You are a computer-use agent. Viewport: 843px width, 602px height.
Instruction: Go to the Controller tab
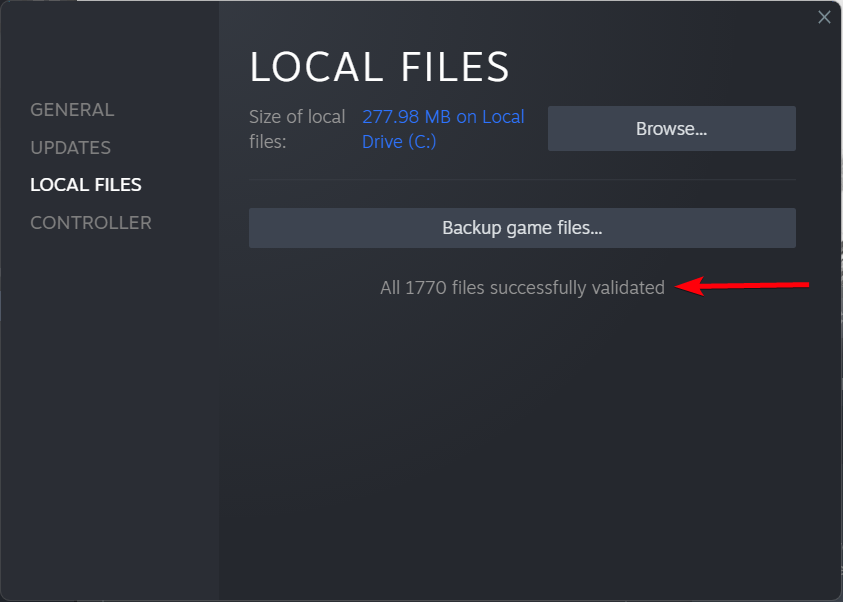(91, 223)
